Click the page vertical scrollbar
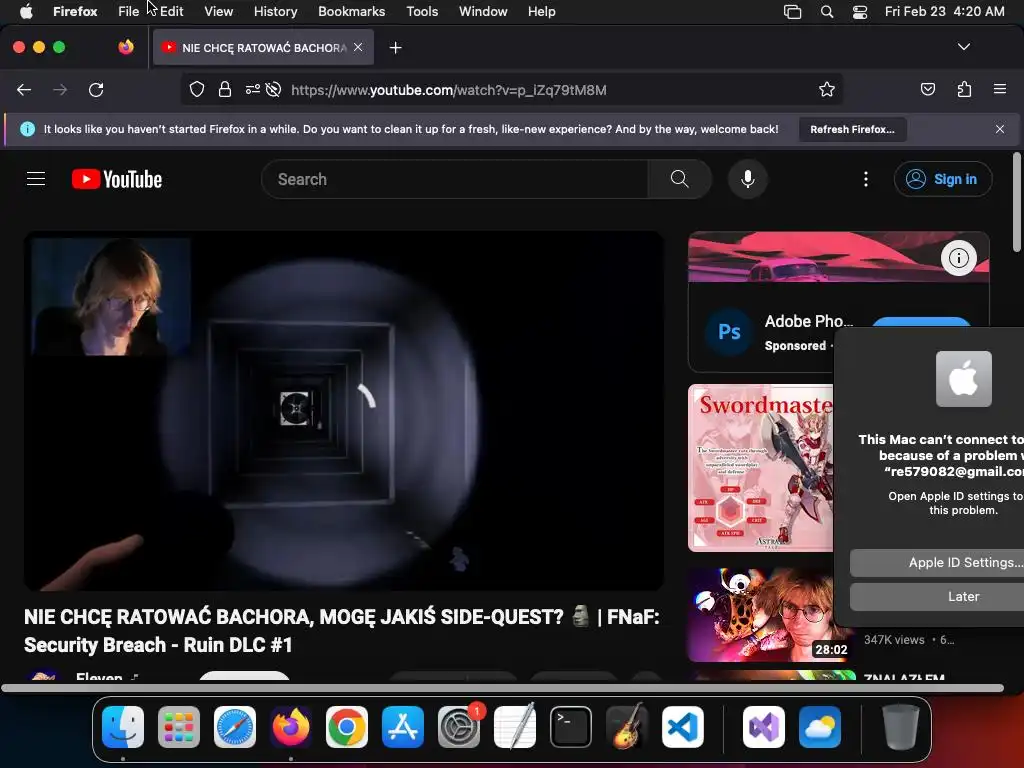The width and height of the screenshot is (1024, 768). point(1016,202)
